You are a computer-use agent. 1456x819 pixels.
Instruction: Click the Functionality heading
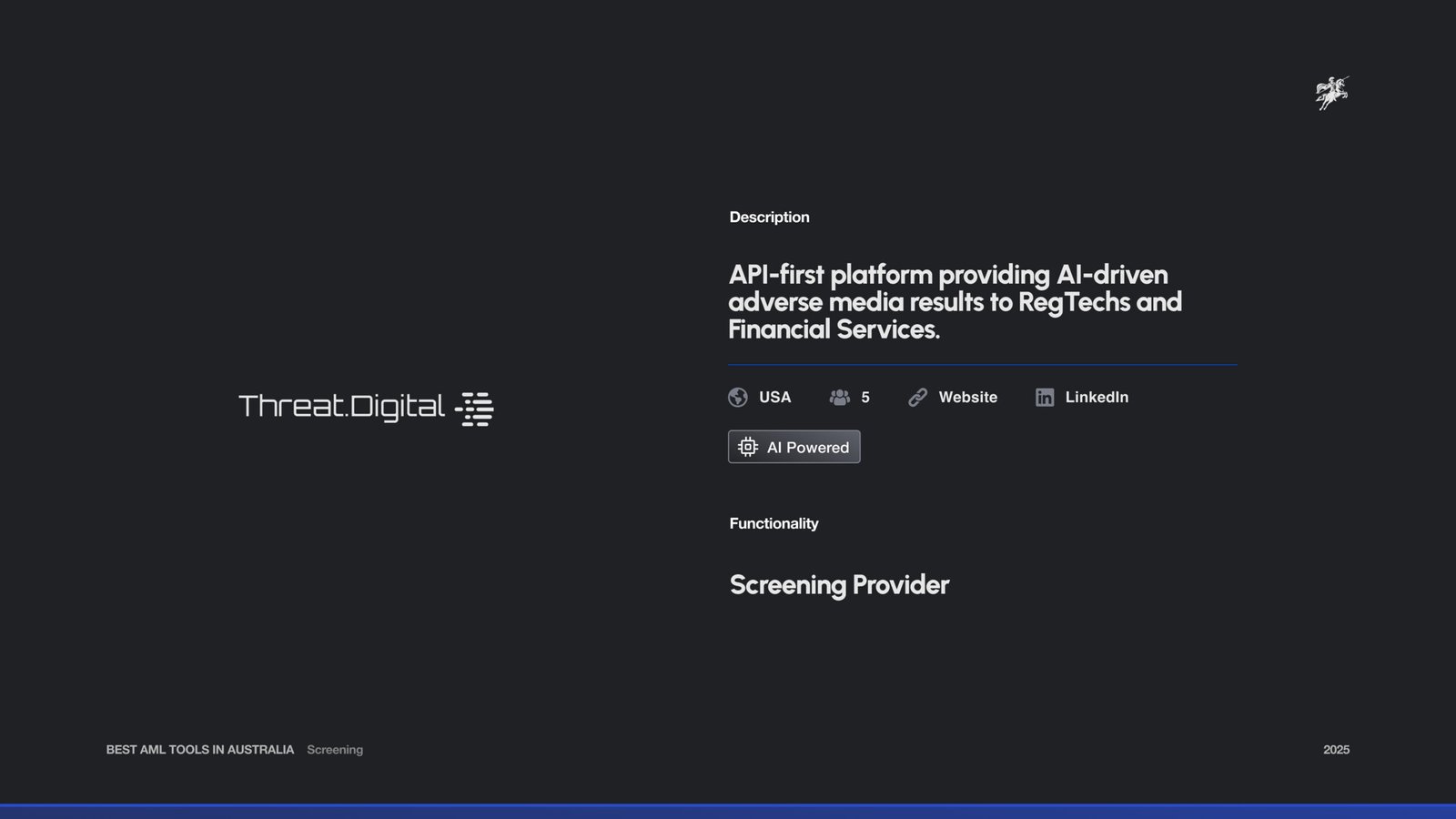(x=773, y=523)
